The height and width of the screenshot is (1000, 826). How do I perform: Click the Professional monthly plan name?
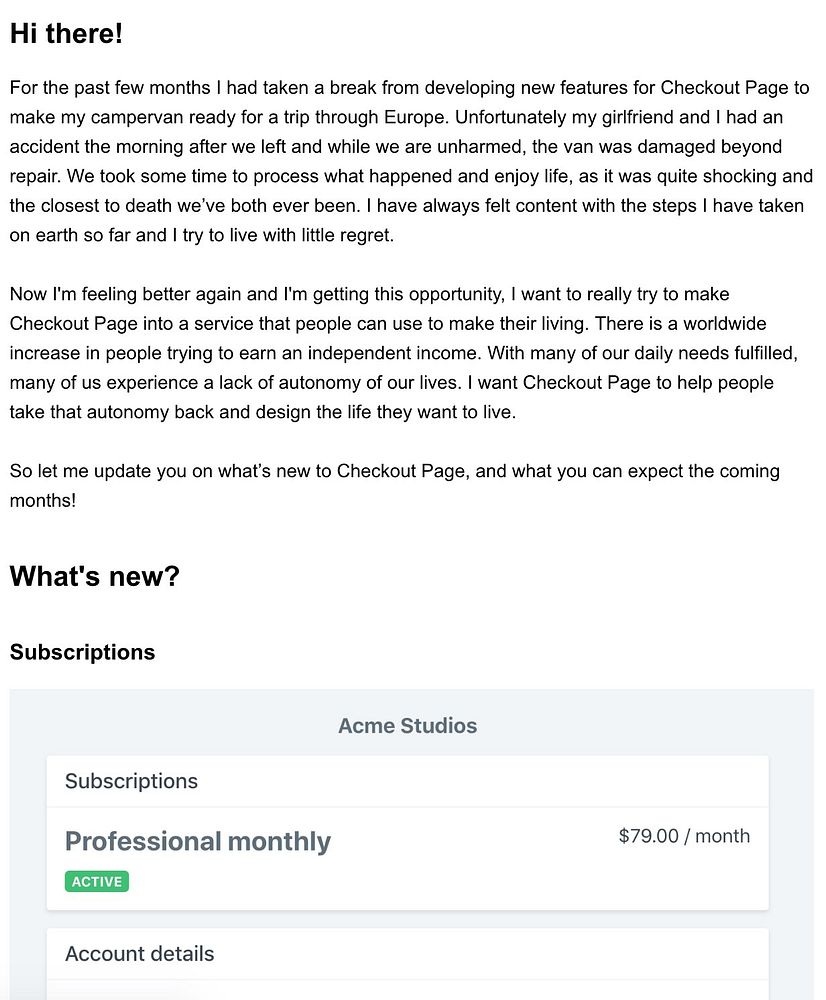pos(197,841)
